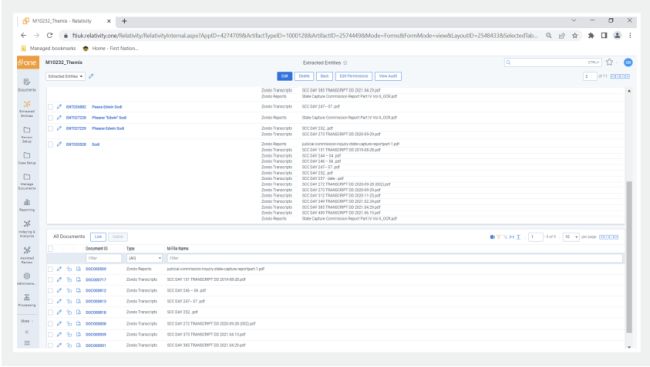Viewport: 650px width, 367px height.
Task: Select checkbox for Pheane Edwin Sodi row
Action: (51, 129)
